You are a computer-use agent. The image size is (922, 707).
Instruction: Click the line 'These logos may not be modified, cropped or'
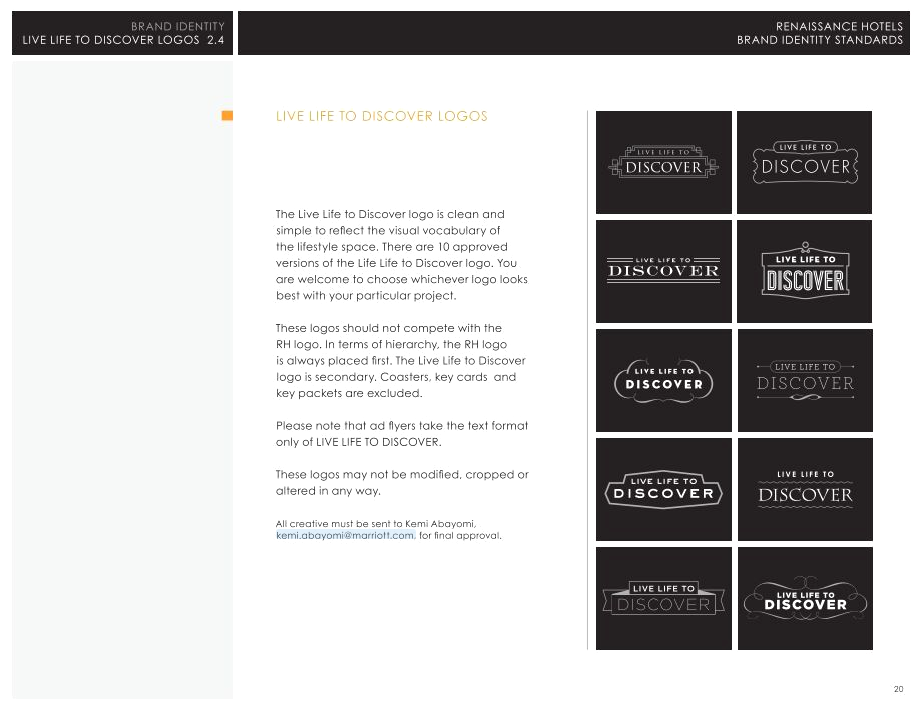point(402,474)
